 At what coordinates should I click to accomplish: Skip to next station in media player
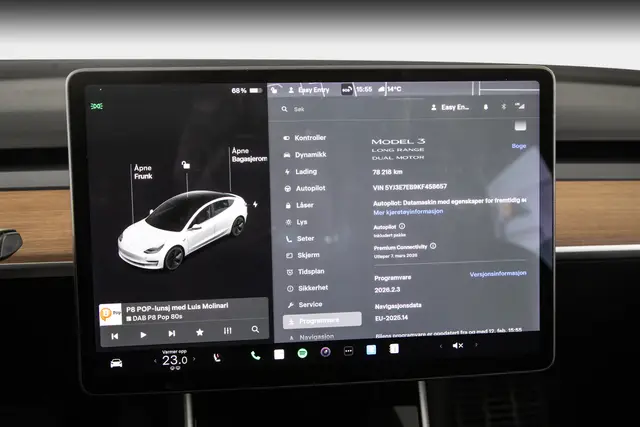point(172,334)
